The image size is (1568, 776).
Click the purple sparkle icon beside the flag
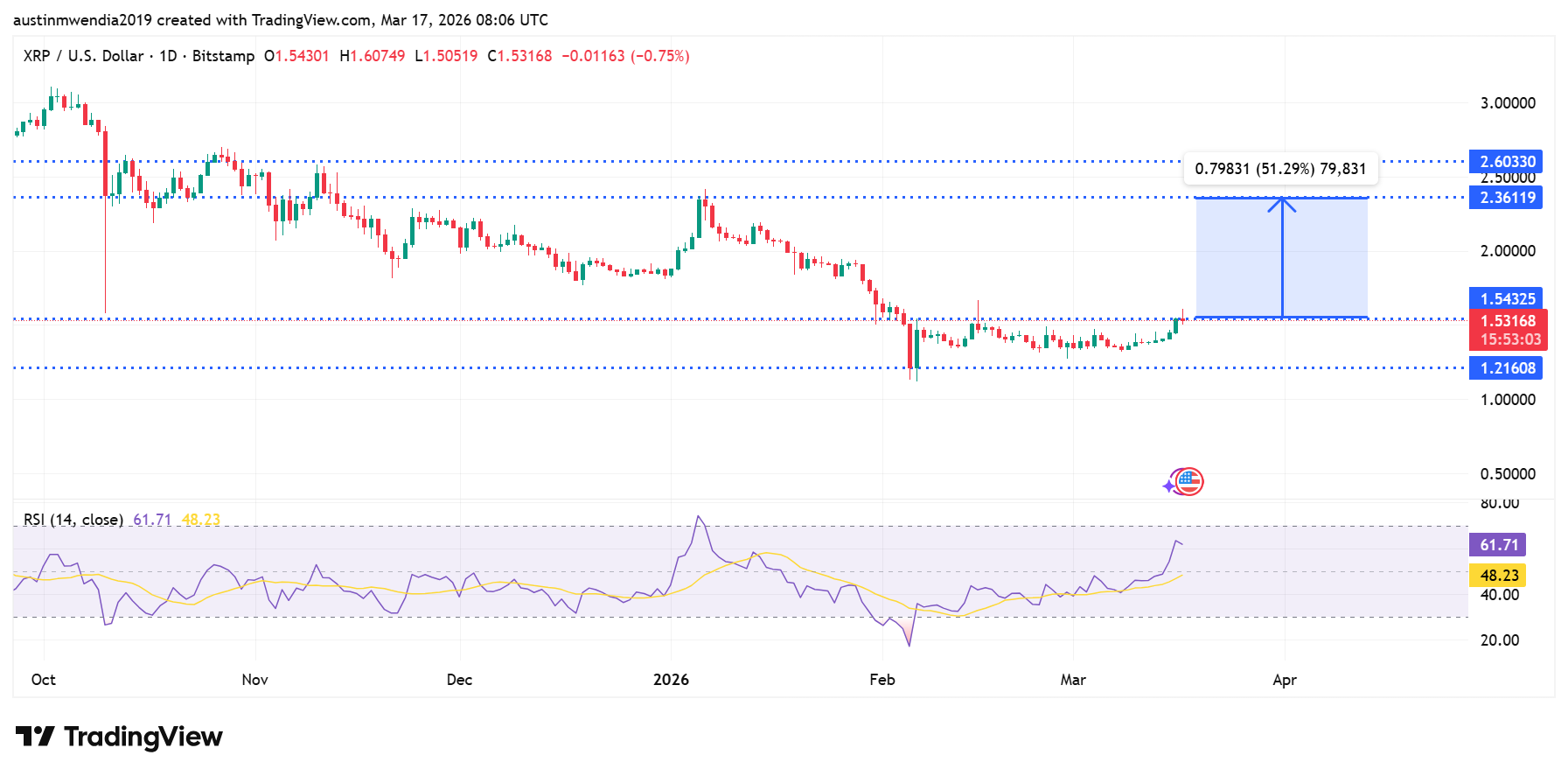point(1169,486)
